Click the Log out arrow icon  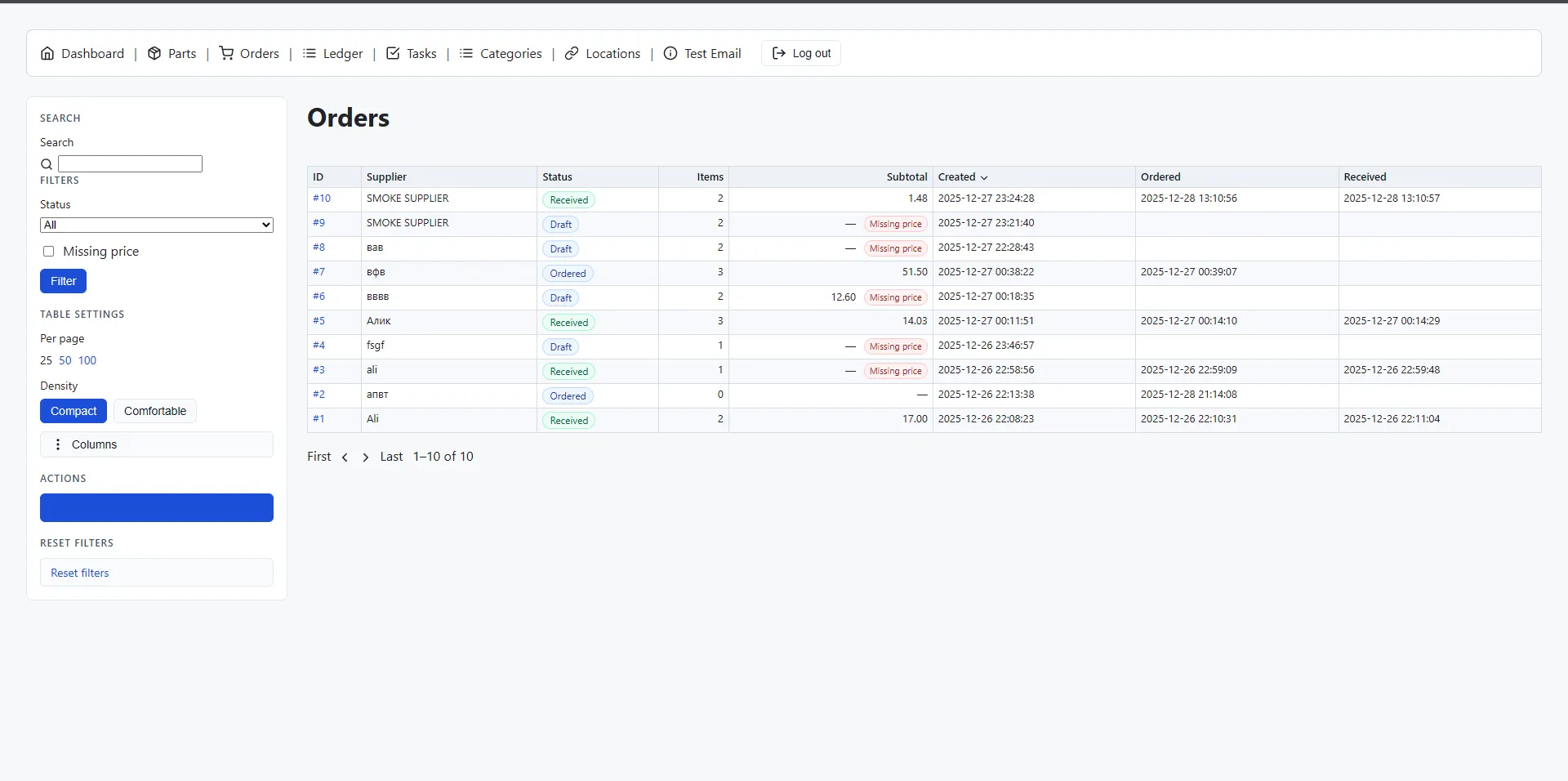(x=779, y=53)
